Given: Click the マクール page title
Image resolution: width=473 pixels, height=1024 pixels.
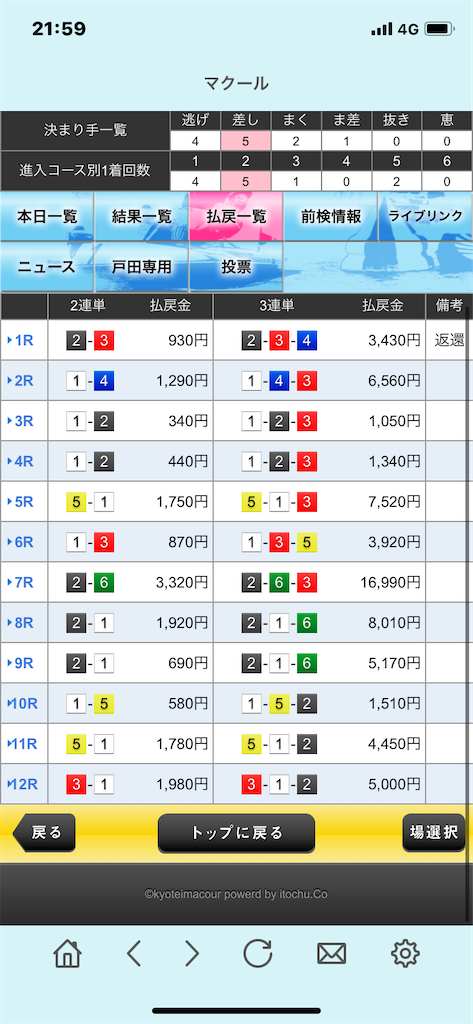Looking at the screenshot, I should point(236,84).
